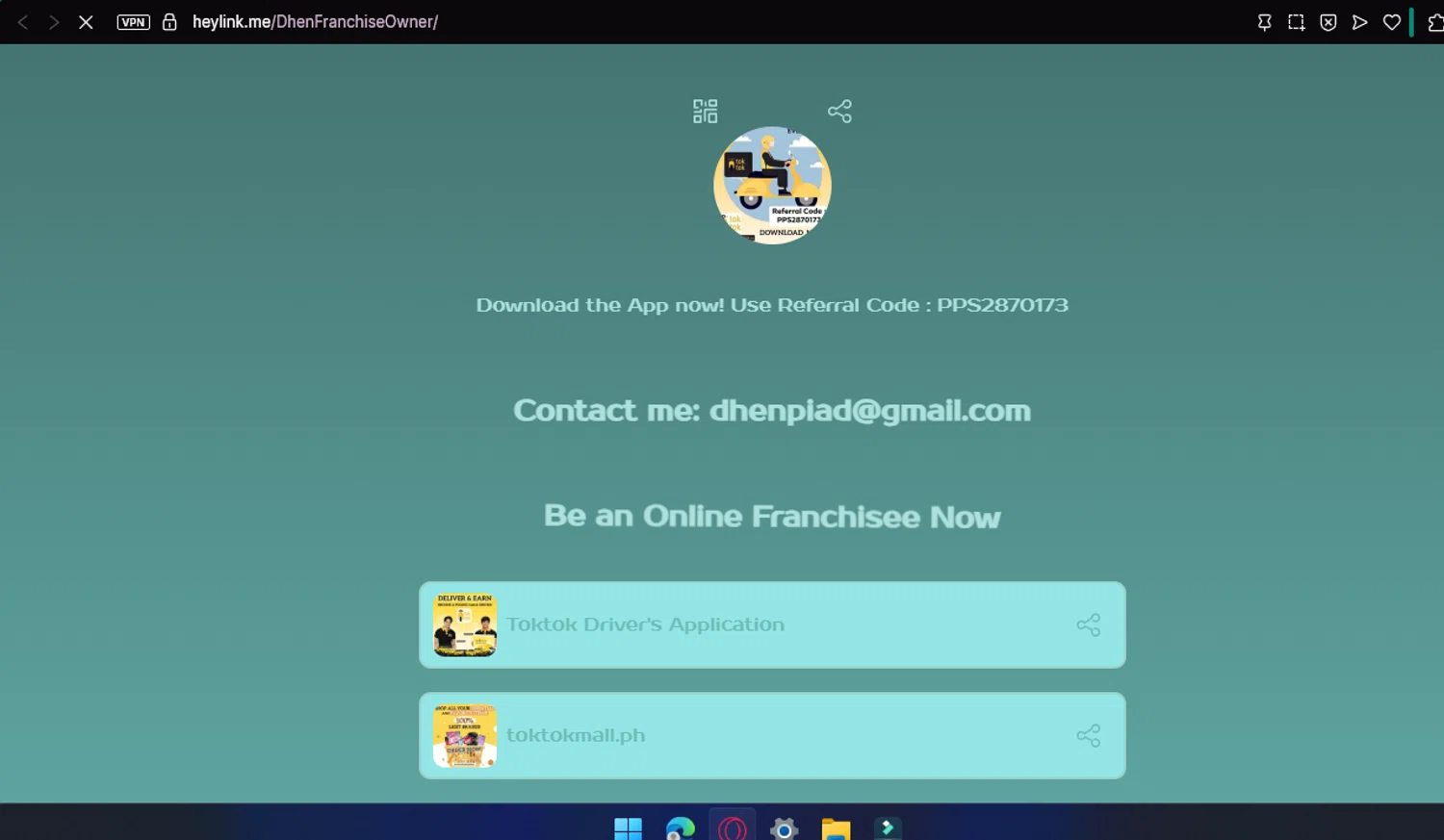Open the Toktok Driver's Application link
The height and width of the screenshot is (840, 1444).
(772, 624)
